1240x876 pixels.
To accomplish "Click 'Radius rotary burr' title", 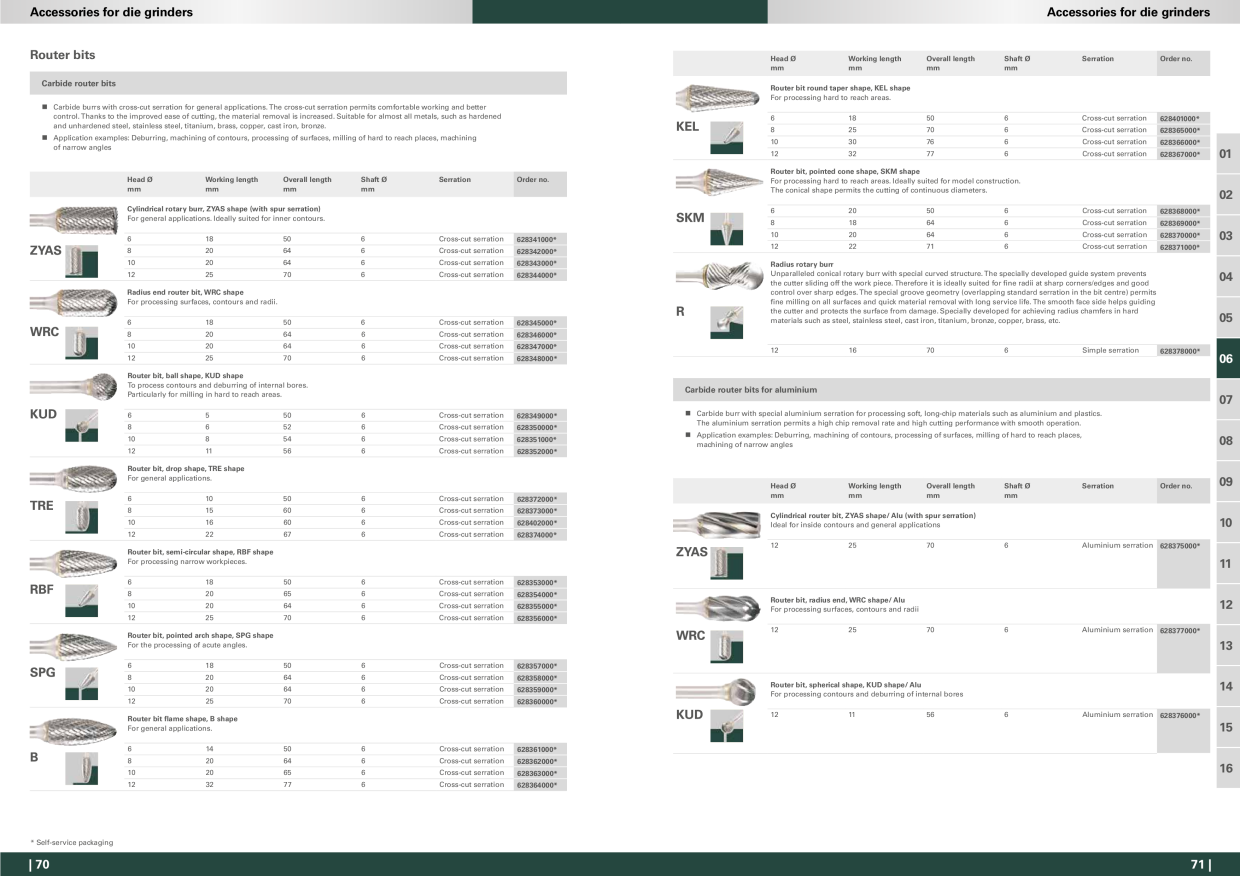I will click(801, 263).
